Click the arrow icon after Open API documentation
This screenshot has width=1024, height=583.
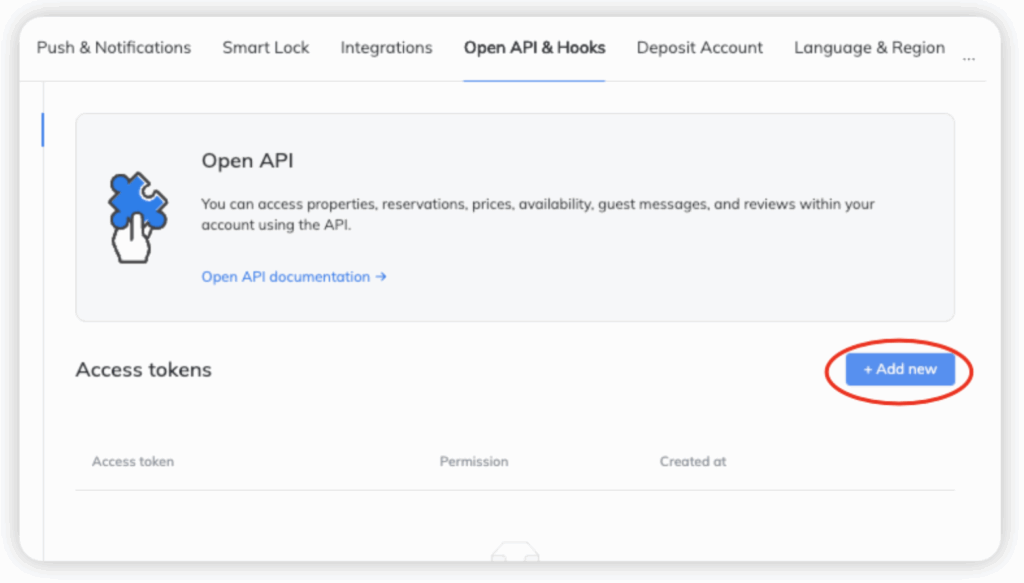[x=381, y=277]
